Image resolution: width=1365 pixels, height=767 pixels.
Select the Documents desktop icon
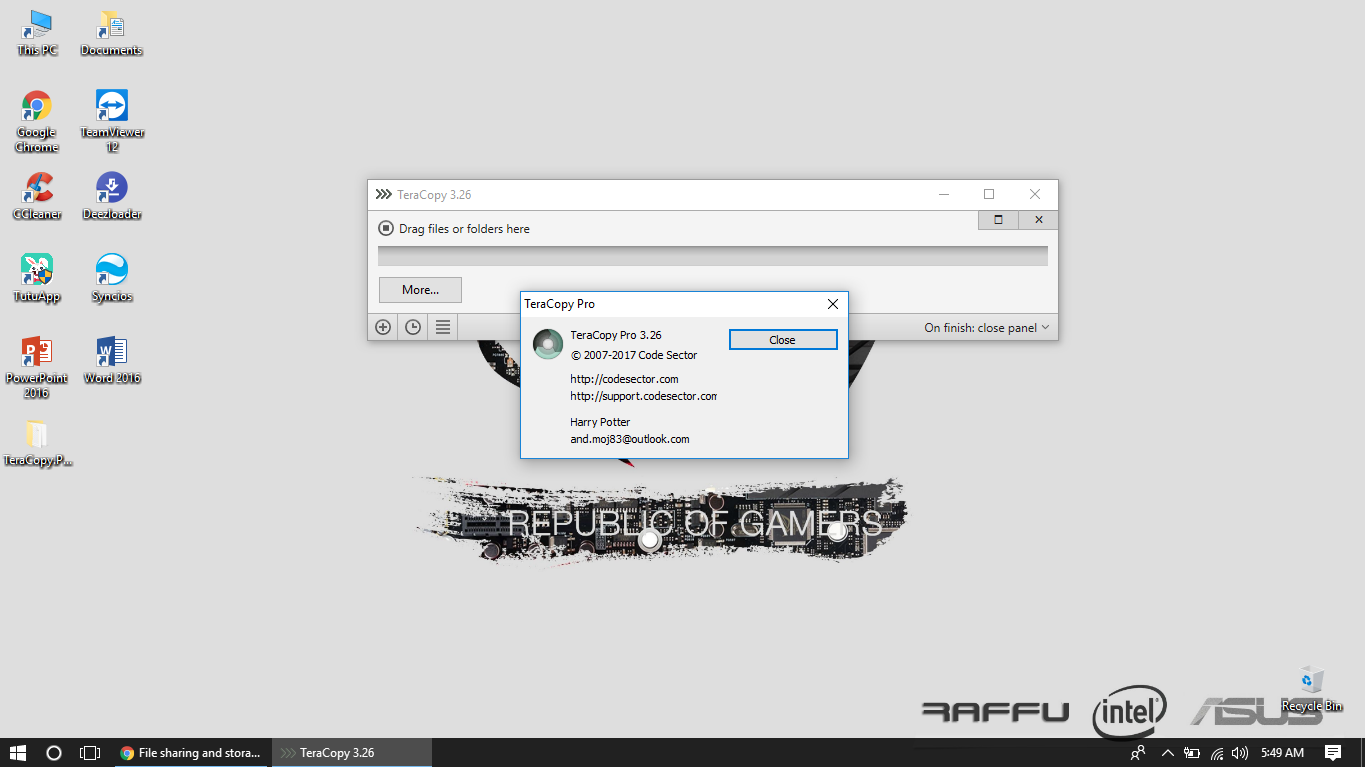pyautogui.click(x=112, y=33)
